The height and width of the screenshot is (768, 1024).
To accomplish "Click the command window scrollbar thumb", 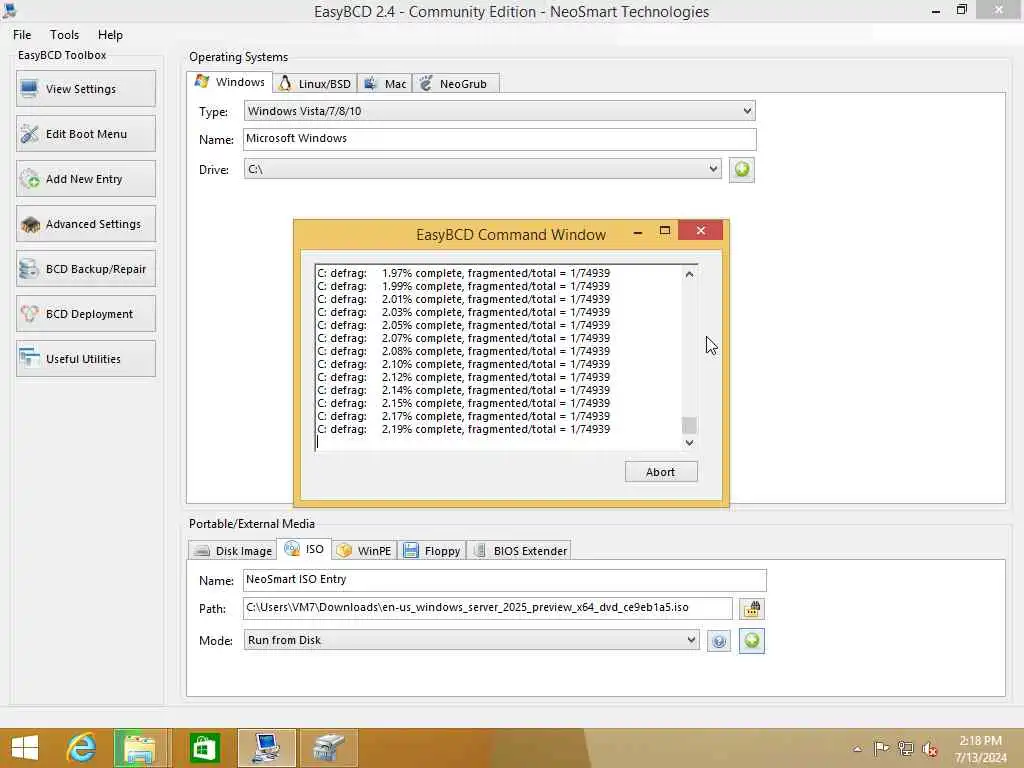I will tap(689, 425).
